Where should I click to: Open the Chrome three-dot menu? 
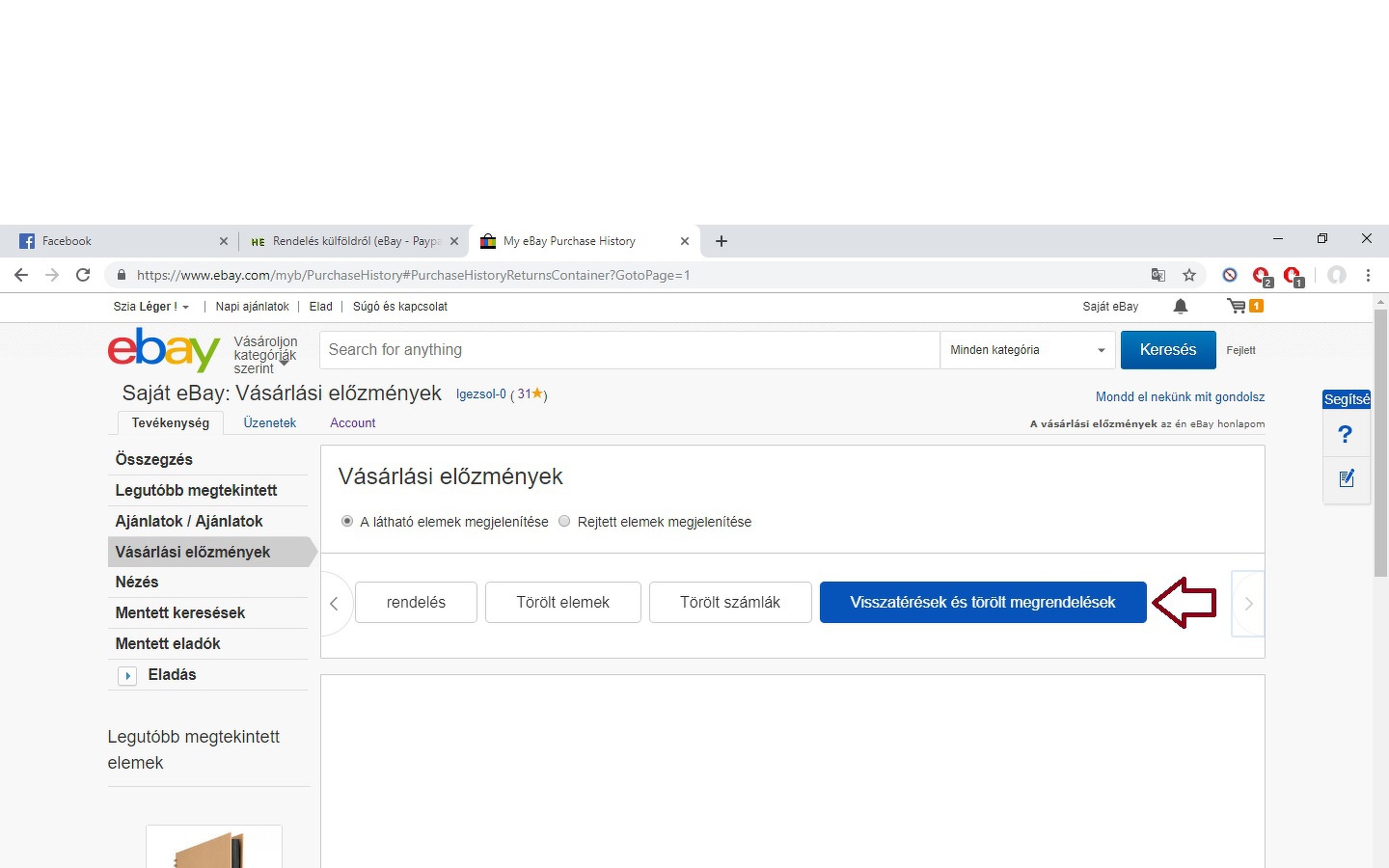1368,275
